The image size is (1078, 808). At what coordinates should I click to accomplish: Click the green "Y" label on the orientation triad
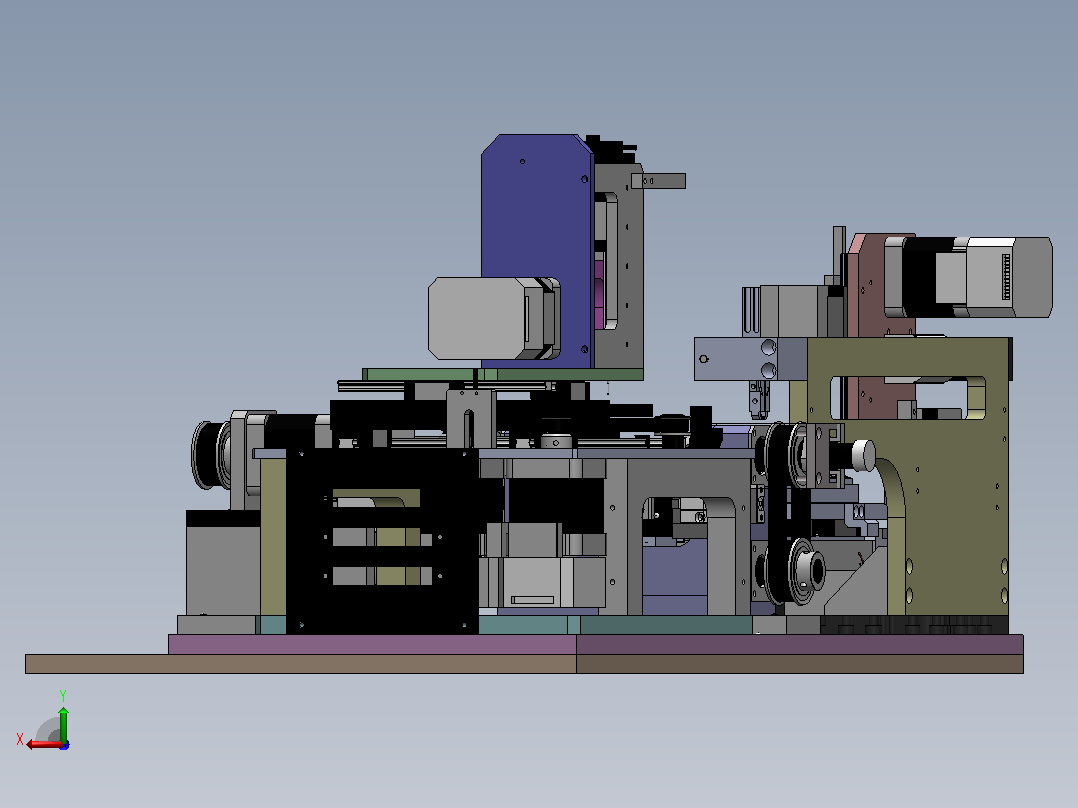(63, 696)
